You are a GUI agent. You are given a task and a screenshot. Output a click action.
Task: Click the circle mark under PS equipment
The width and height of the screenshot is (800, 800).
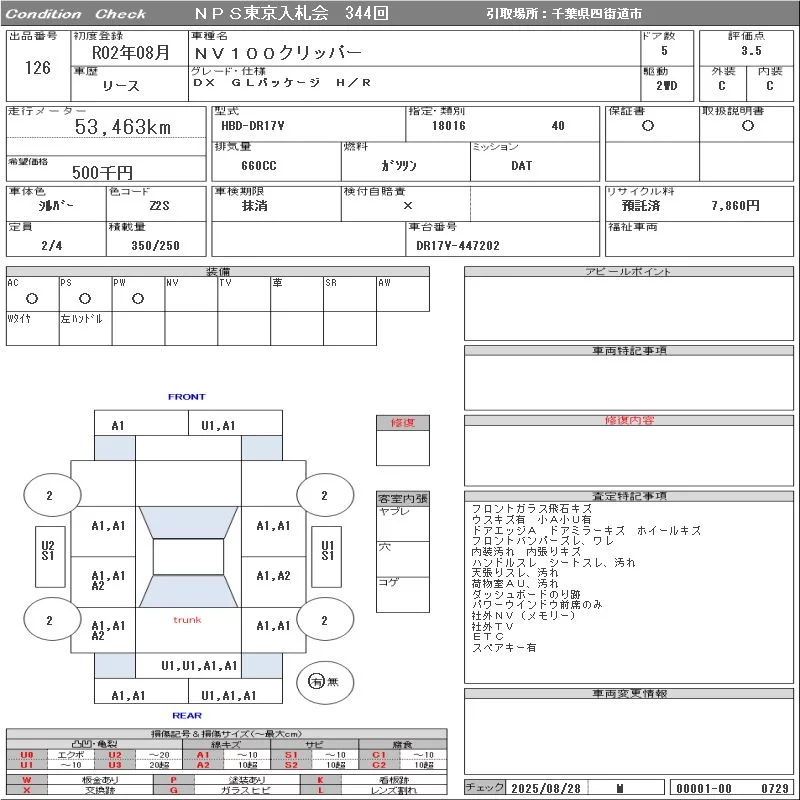pyautogui.click(x=85, y=298)
